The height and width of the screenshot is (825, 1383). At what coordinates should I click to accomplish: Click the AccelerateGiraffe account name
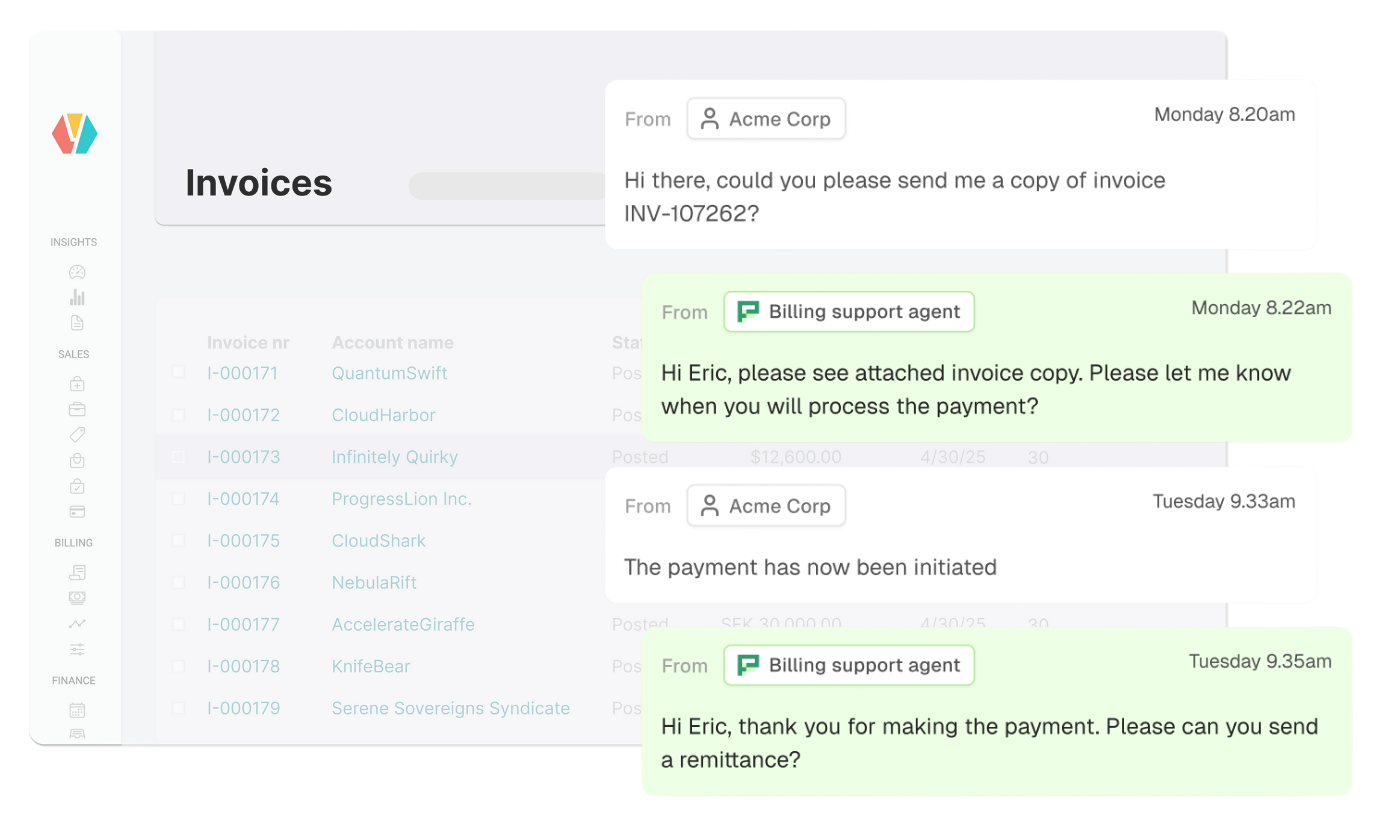pyautogui.click(x=403, y=625)
